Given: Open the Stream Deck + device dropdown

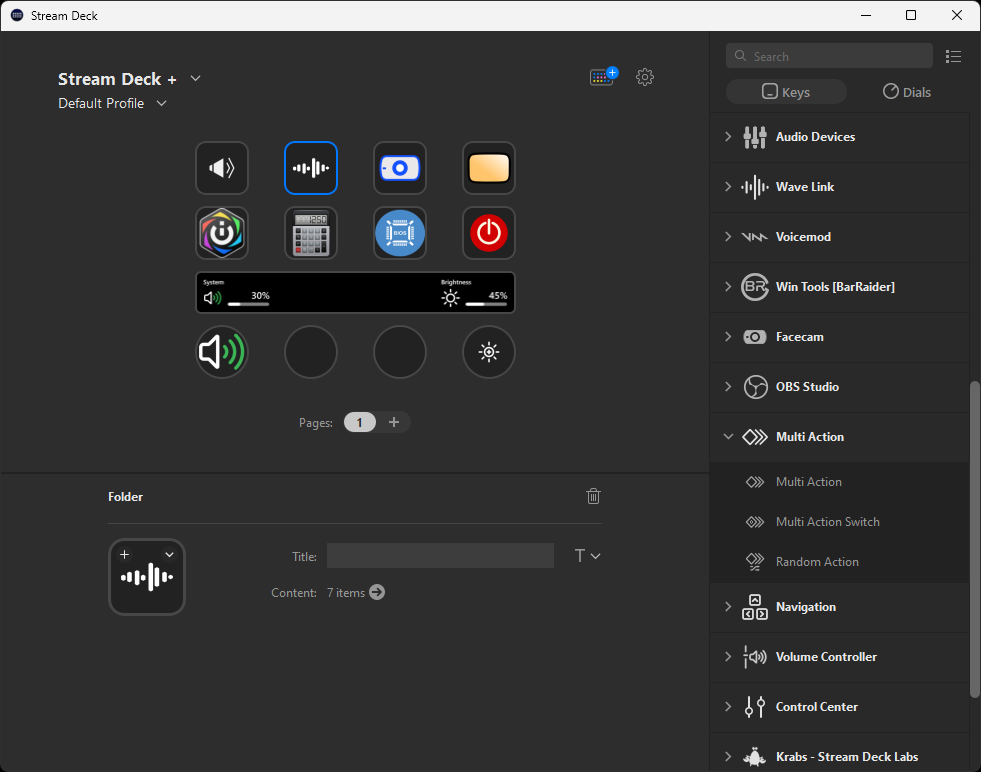Looking at the screenshot, I should (x=195, y=78).
